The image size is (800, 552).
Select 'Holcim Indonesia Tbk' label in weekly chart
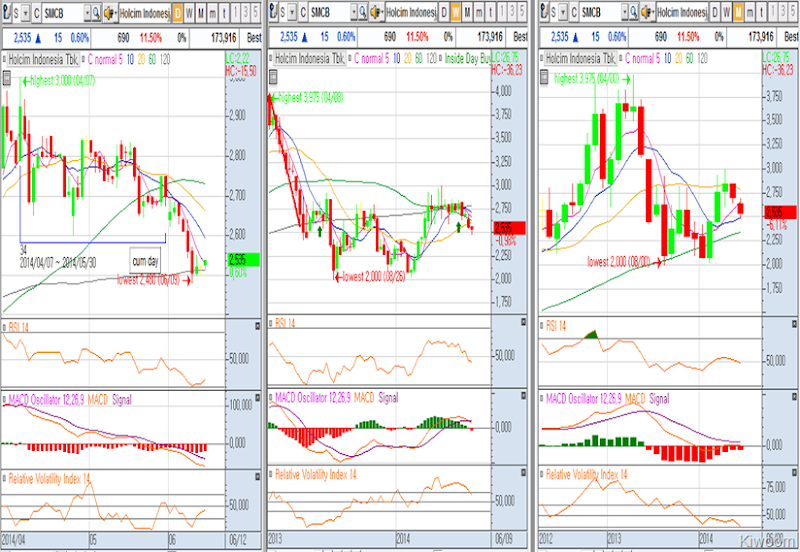point(310,59)
